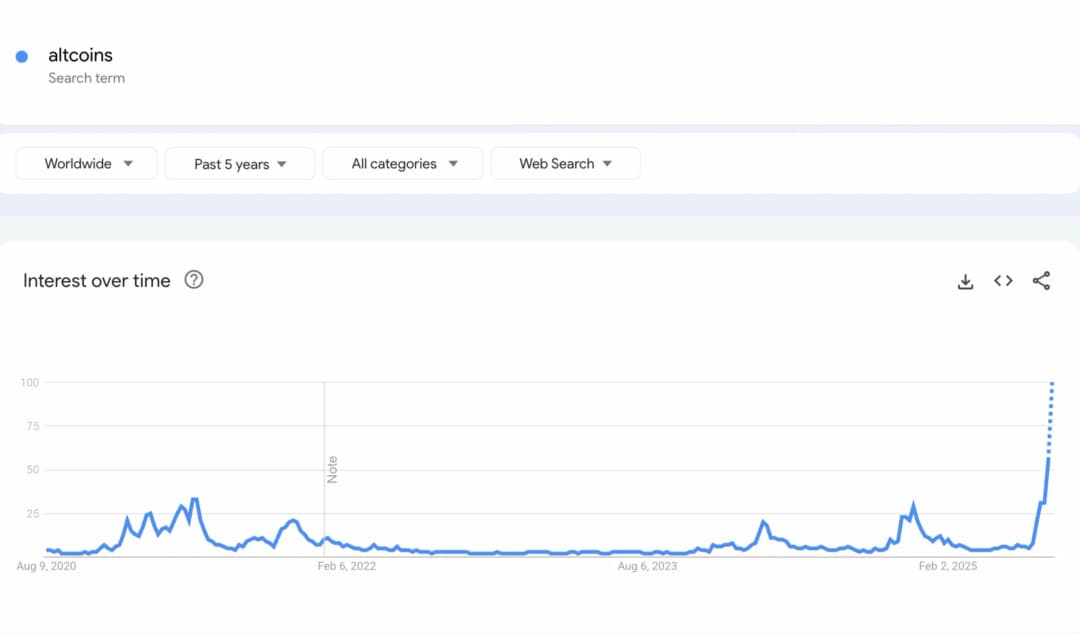This screenshot has height=634, width=1080.
Task: Open the Worldwide region dropdown
Action: pyautogui.click(x=87, y=164)
